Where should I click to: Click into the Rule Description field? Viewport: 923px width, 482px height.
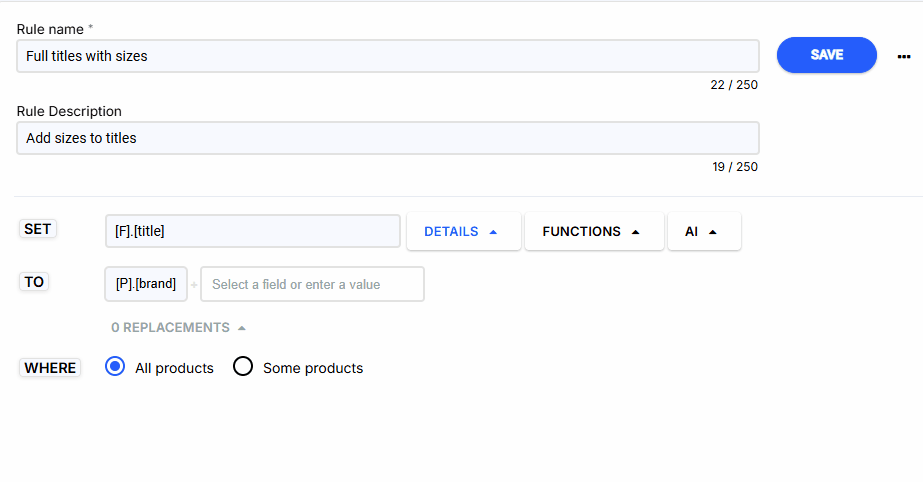click(x=387, y=138)
